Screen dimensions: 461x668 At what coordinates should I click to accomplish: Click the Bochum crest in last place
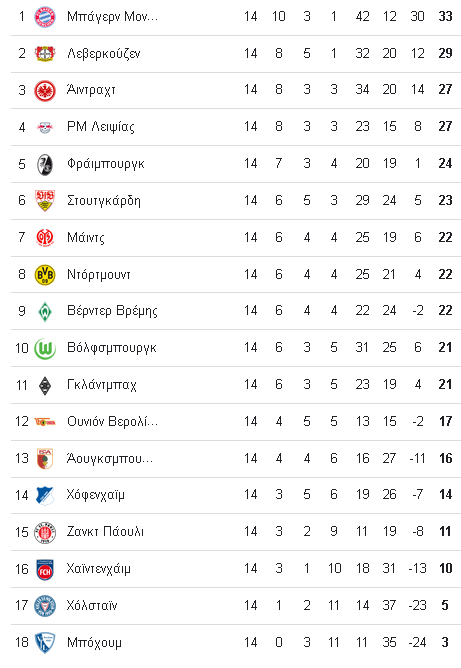click(45, 642)
